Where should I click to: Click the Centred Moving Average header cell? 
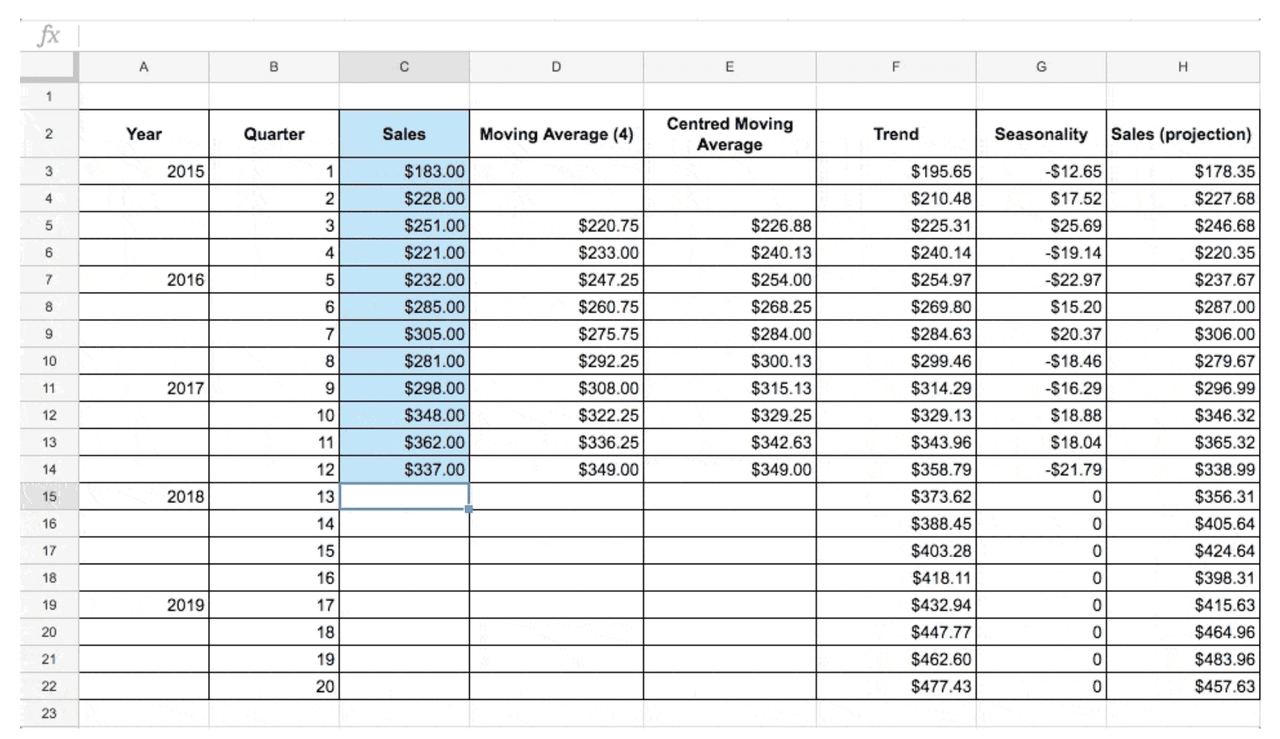coord(729,134)
